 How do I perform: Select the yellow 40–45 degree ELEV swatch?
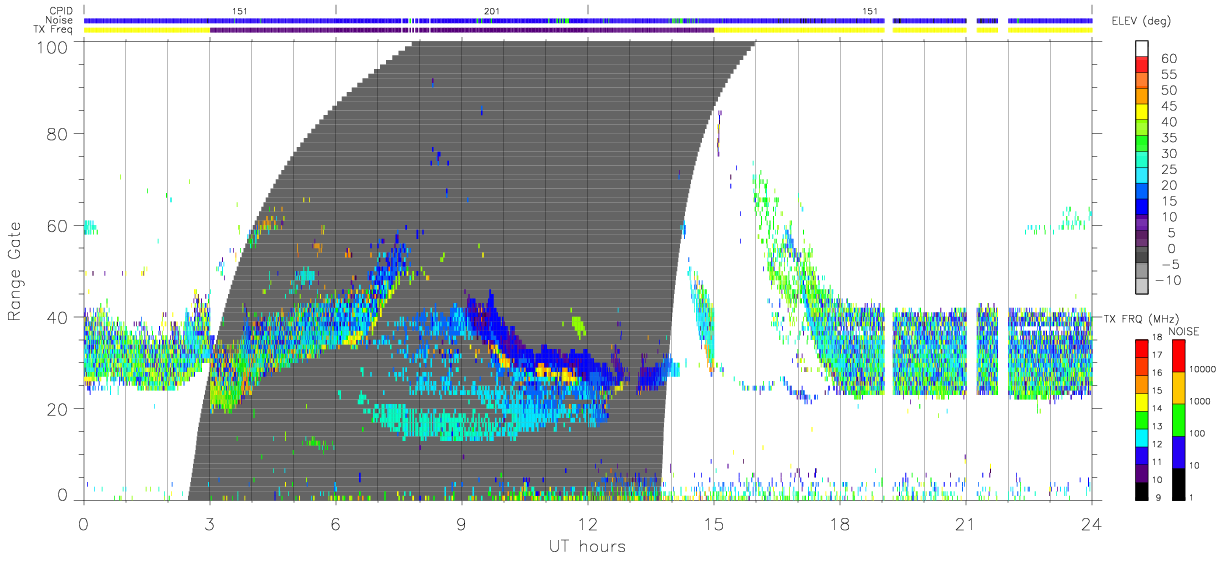click(1143, 113)
